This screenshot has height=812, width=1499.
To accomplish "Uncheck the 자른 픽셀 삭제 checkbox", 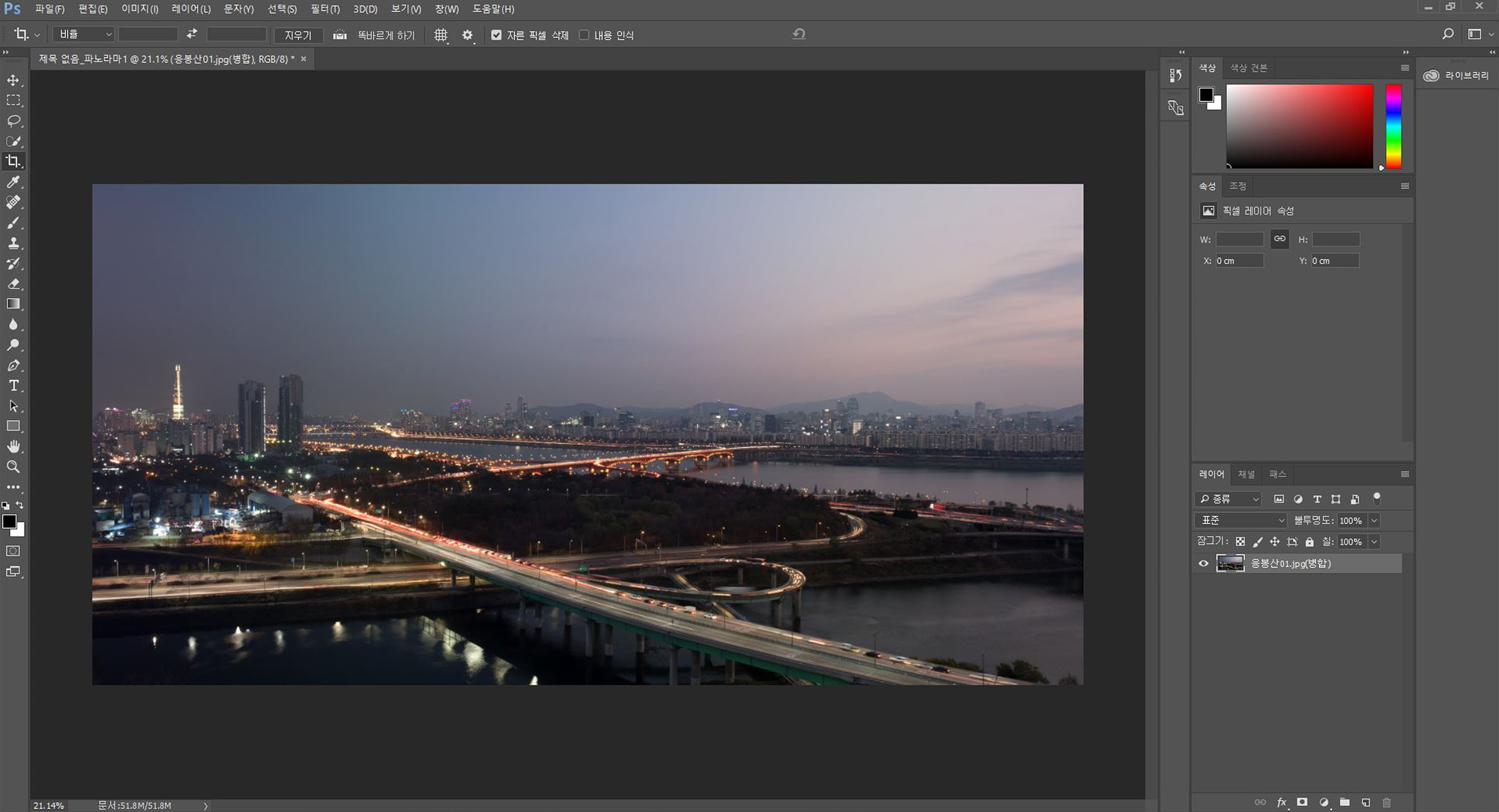I will pyautogui.click(x=496, y=35).
